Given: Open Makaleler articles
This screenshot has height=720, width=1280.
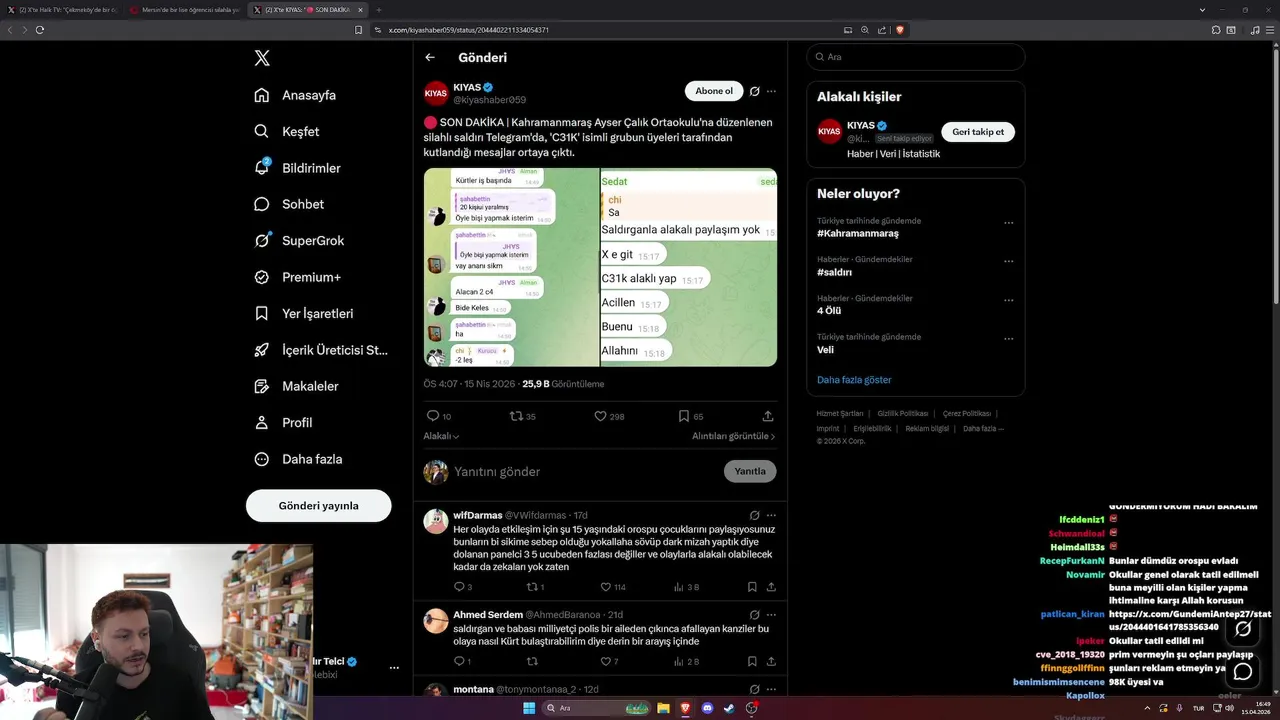Looking at the screenshot, I should pyautogui.click(x=296, y=386).
